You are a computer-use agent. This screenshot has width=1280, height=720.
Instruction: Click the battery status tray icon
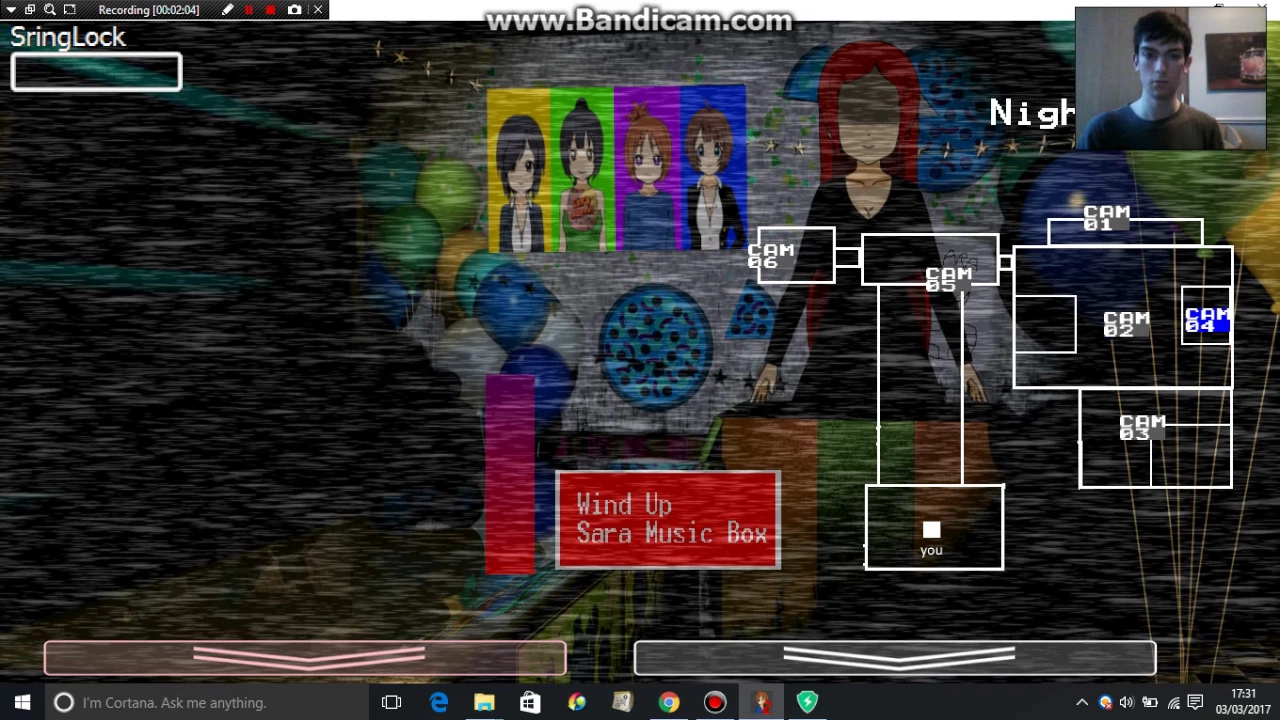coord(1150,703)
